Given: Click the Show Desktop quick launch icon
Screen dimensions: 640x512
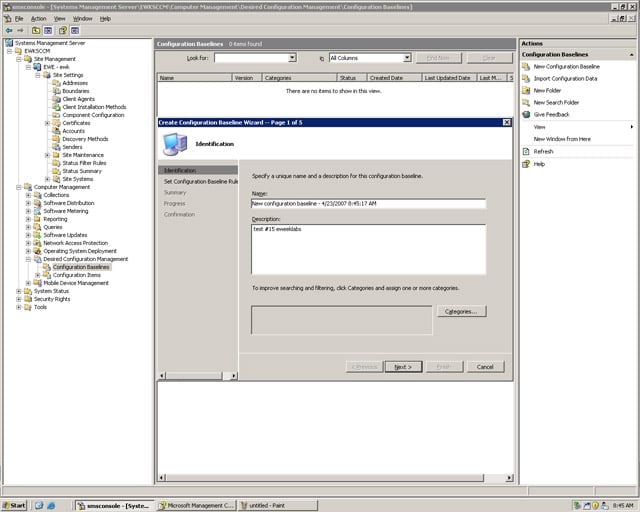Looking at the screenshot, I should (39, 505).
